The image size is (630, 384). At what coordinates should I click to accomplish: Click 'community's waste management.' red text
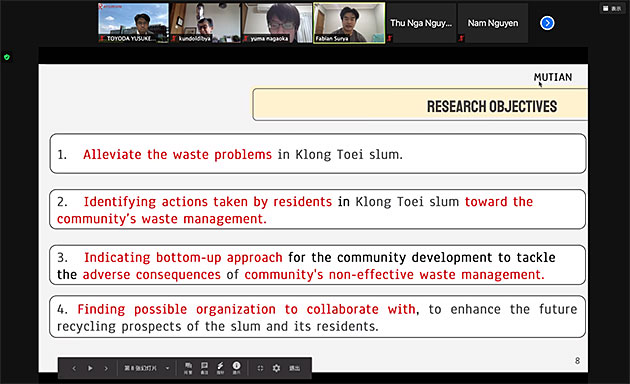(162, 219)
